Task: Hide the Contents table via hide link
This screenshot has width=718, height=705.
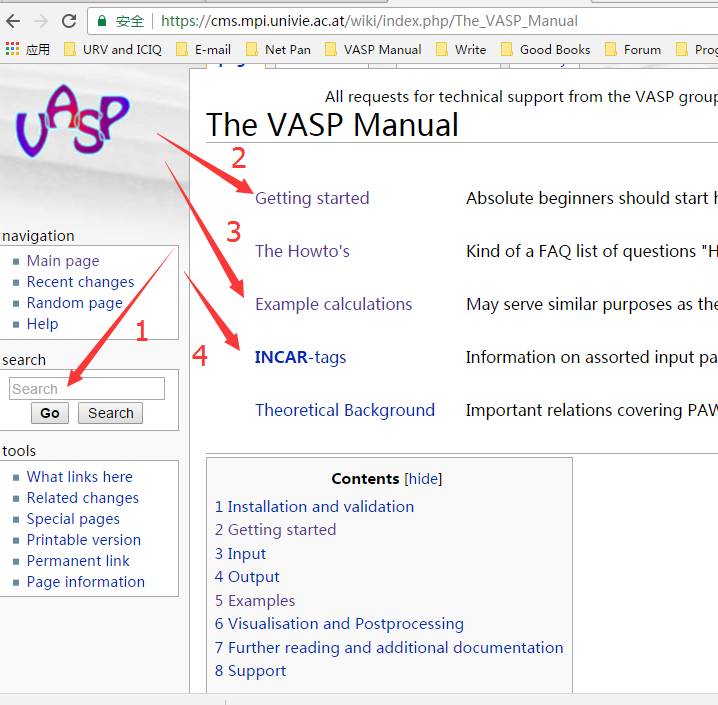Action: (423, 479)
